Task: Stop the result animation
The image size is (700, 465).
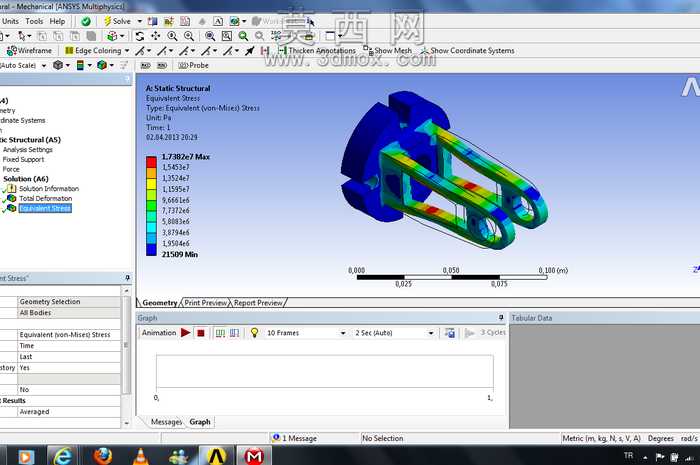Action: click(201, 333)
